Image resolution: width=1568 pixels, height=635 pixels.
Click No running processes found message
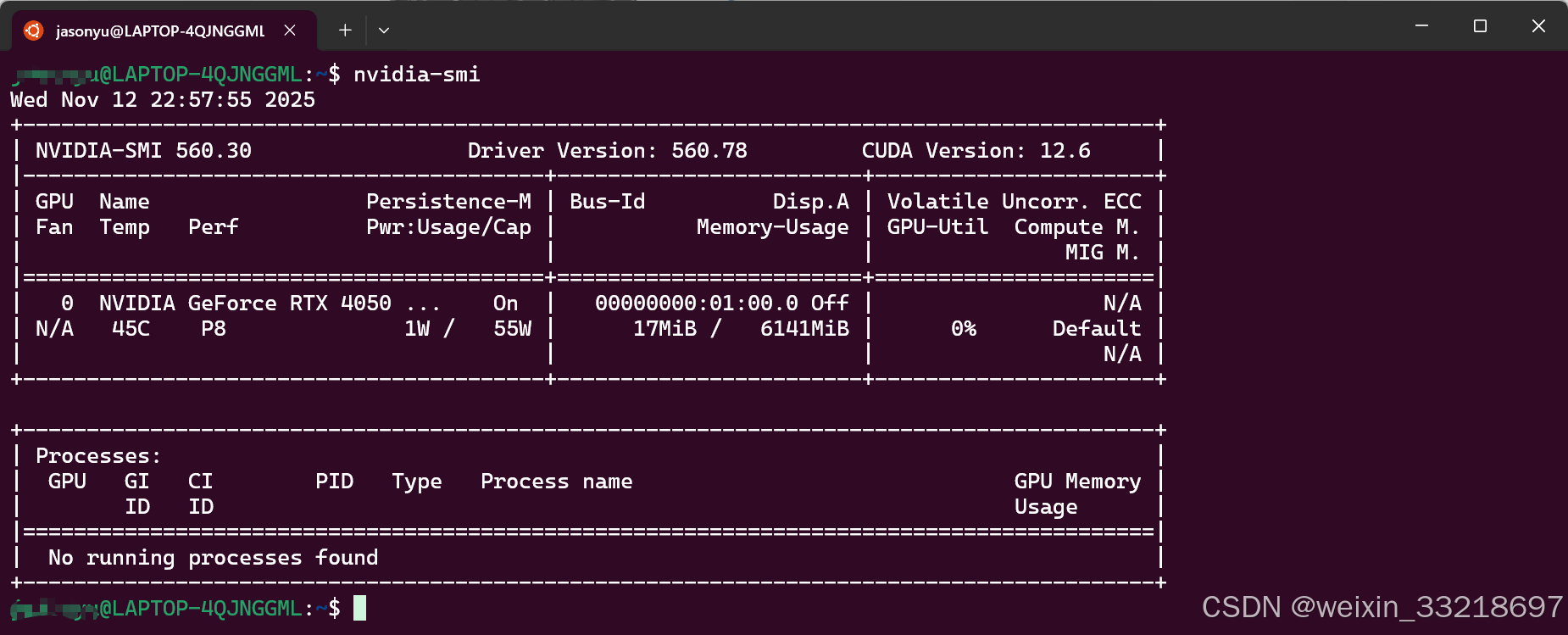[214, 558]
